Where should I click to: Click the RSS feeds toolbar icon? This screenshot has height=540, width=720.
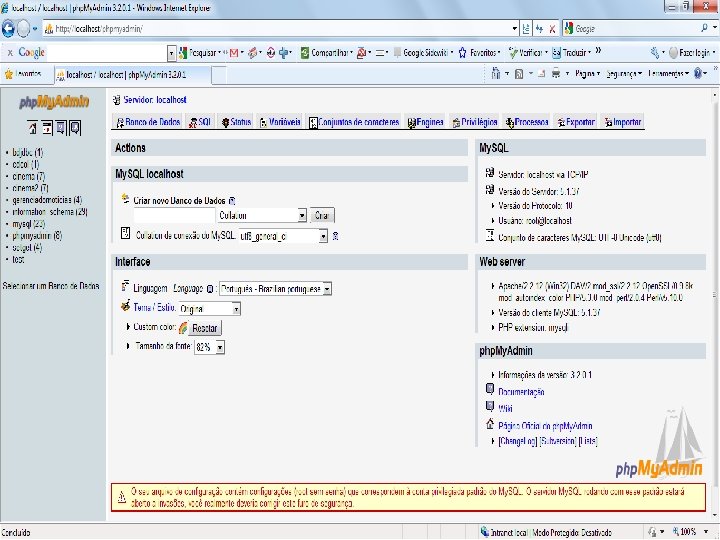[x=519, y=74]
